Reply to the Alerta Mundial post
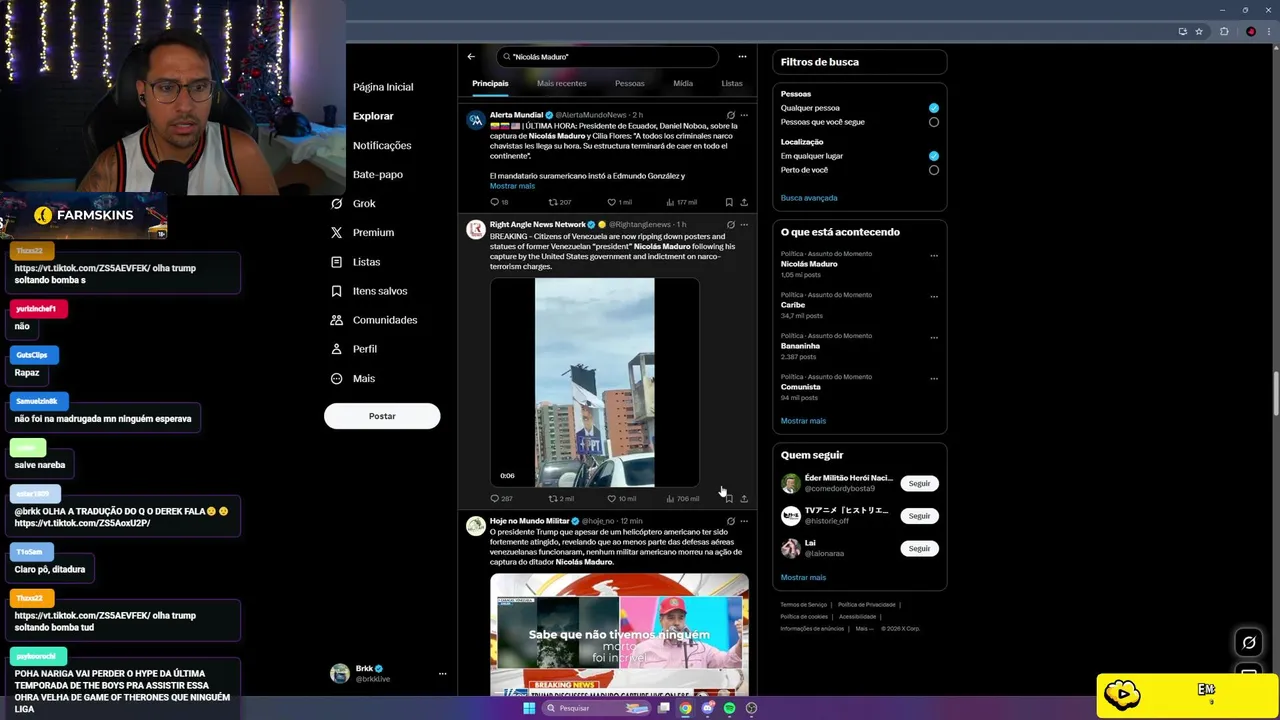1280x720 pixels. point(494,202)
